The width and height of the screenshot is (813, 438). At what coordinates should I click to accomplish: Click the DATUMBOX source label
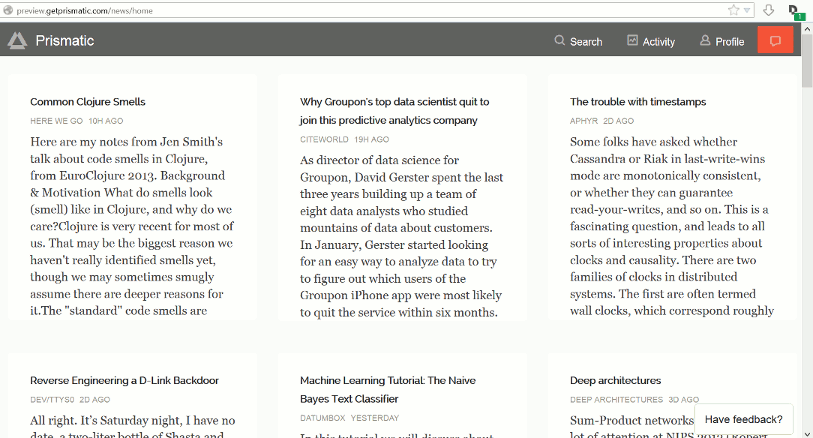pos(323,418)
